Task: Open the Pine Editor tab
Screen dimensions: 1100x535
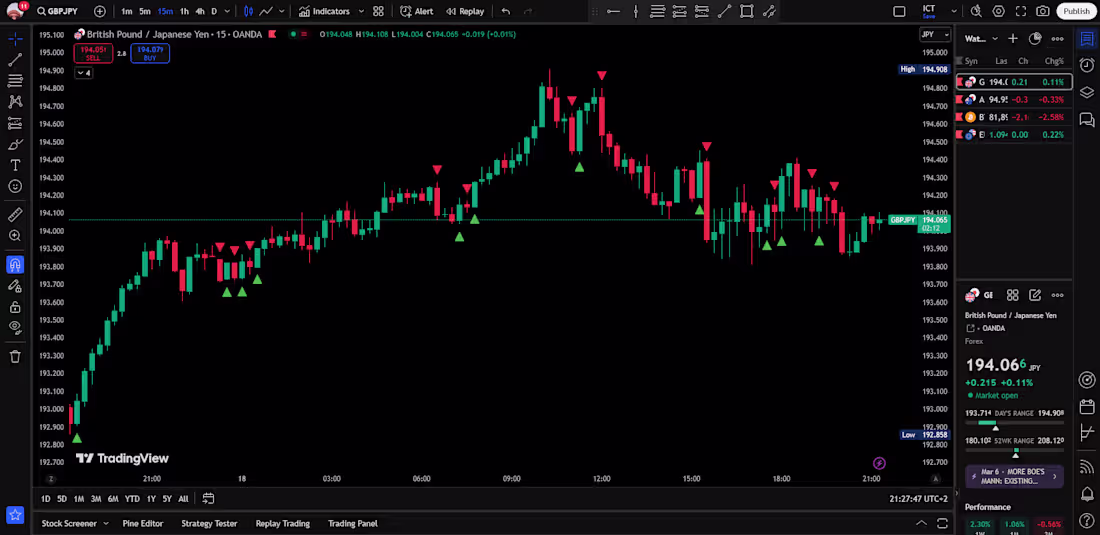Action: click(x=143, y=523)
